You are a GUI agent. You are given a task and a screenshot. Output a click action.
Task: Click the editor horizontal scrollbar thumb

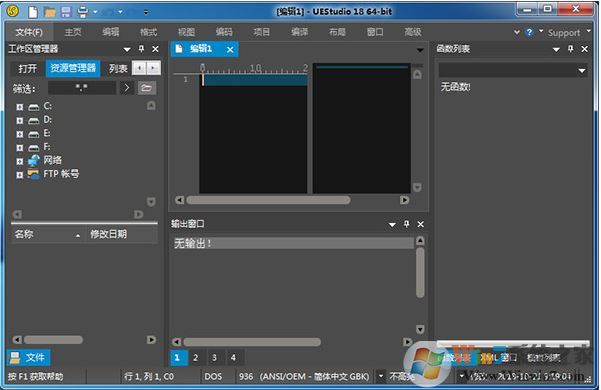point(268,200)
